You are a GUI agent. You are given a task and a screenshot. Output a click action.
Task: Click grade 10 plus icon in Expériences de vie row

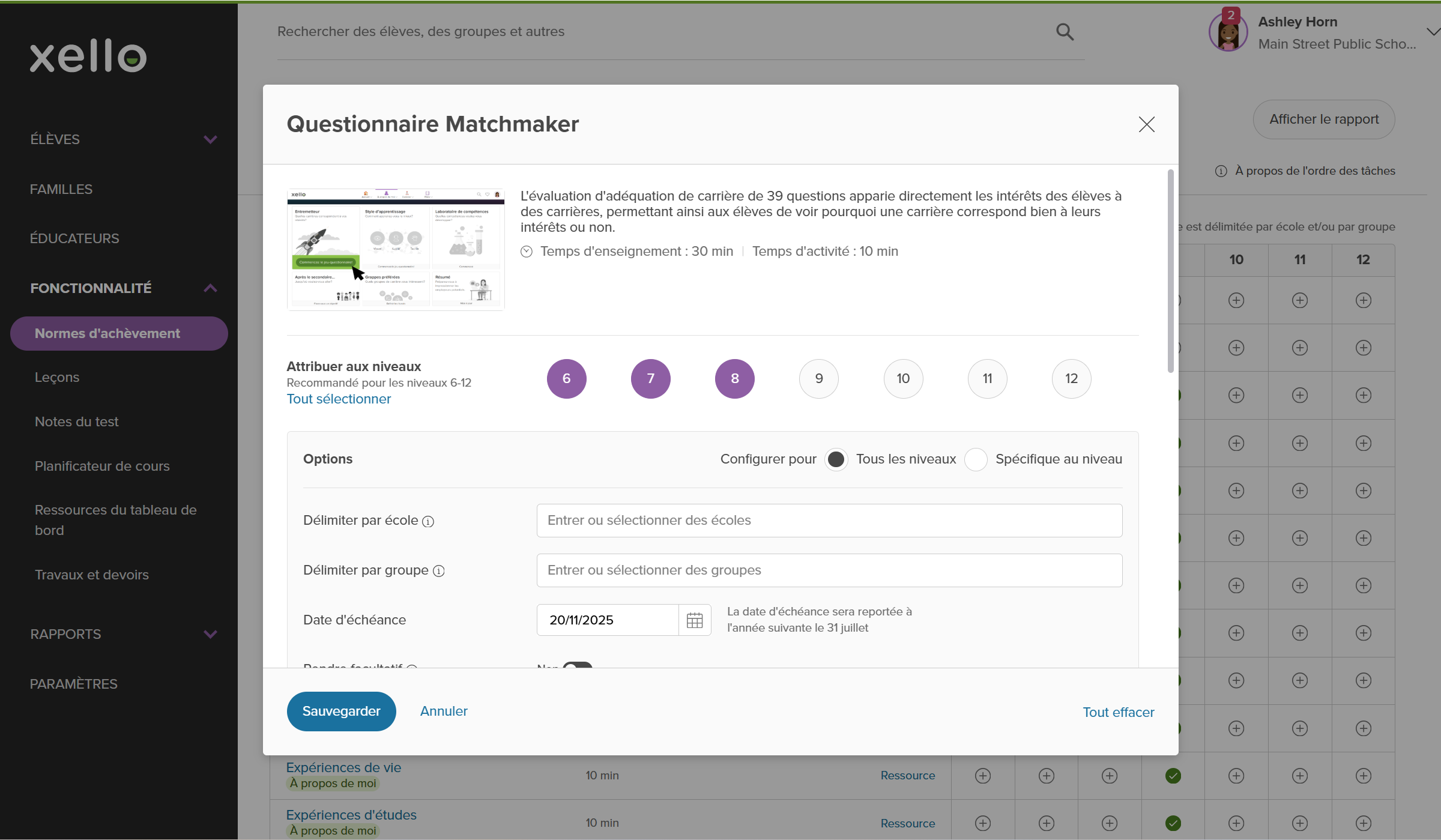(1236, 776)
